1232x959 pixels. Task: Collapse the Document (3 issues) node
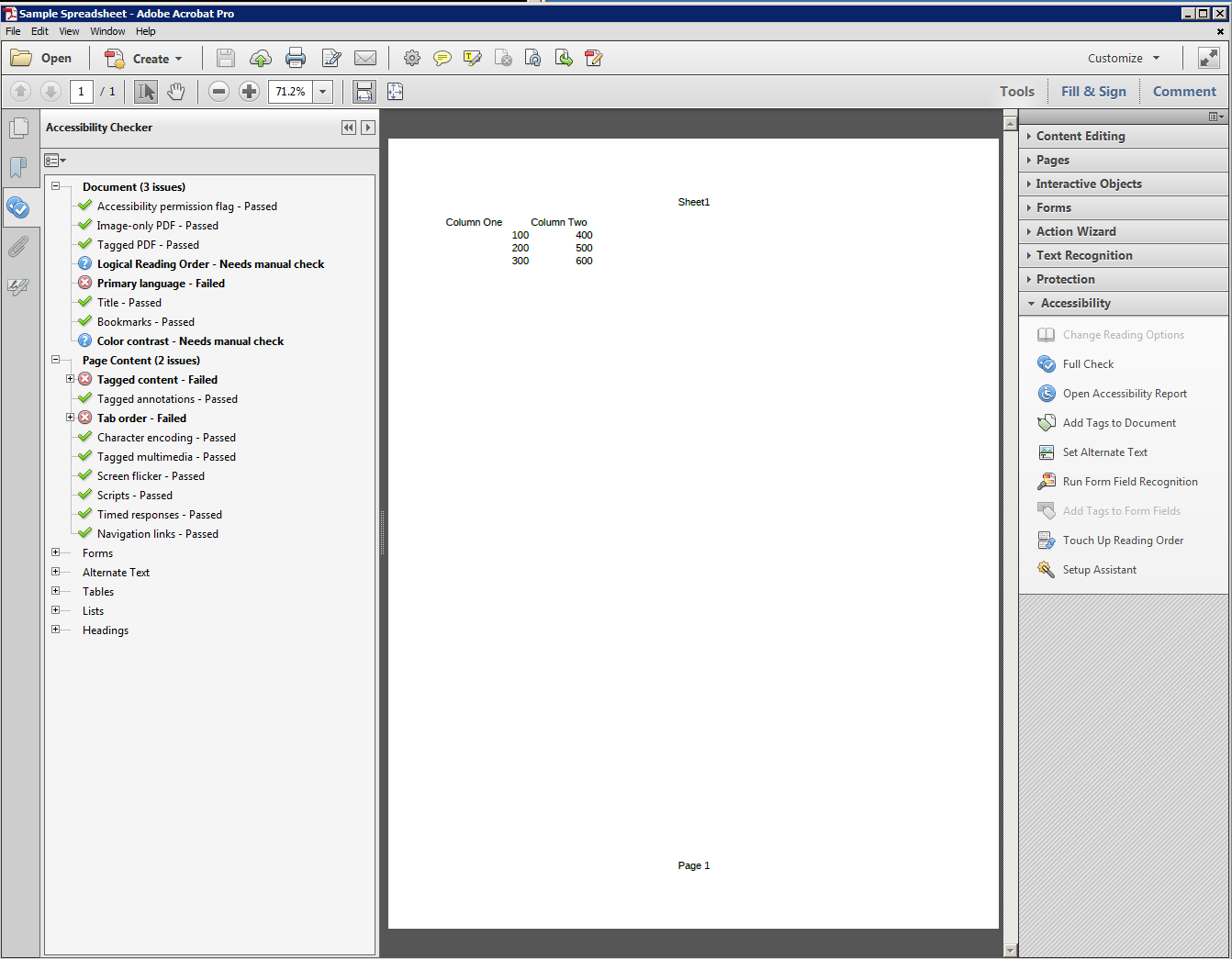(55, 186)
